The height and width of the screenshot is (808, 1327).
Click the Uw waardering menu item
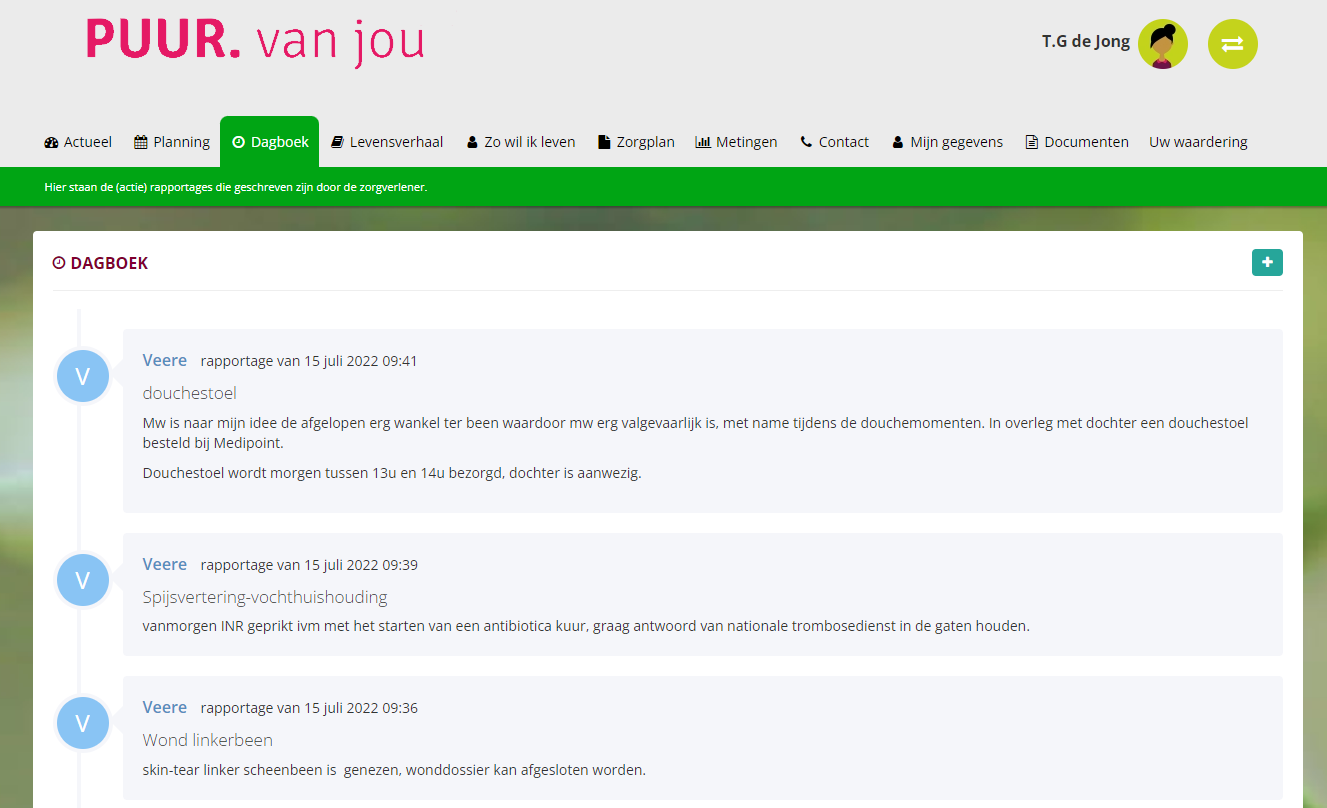[1198, 142]
